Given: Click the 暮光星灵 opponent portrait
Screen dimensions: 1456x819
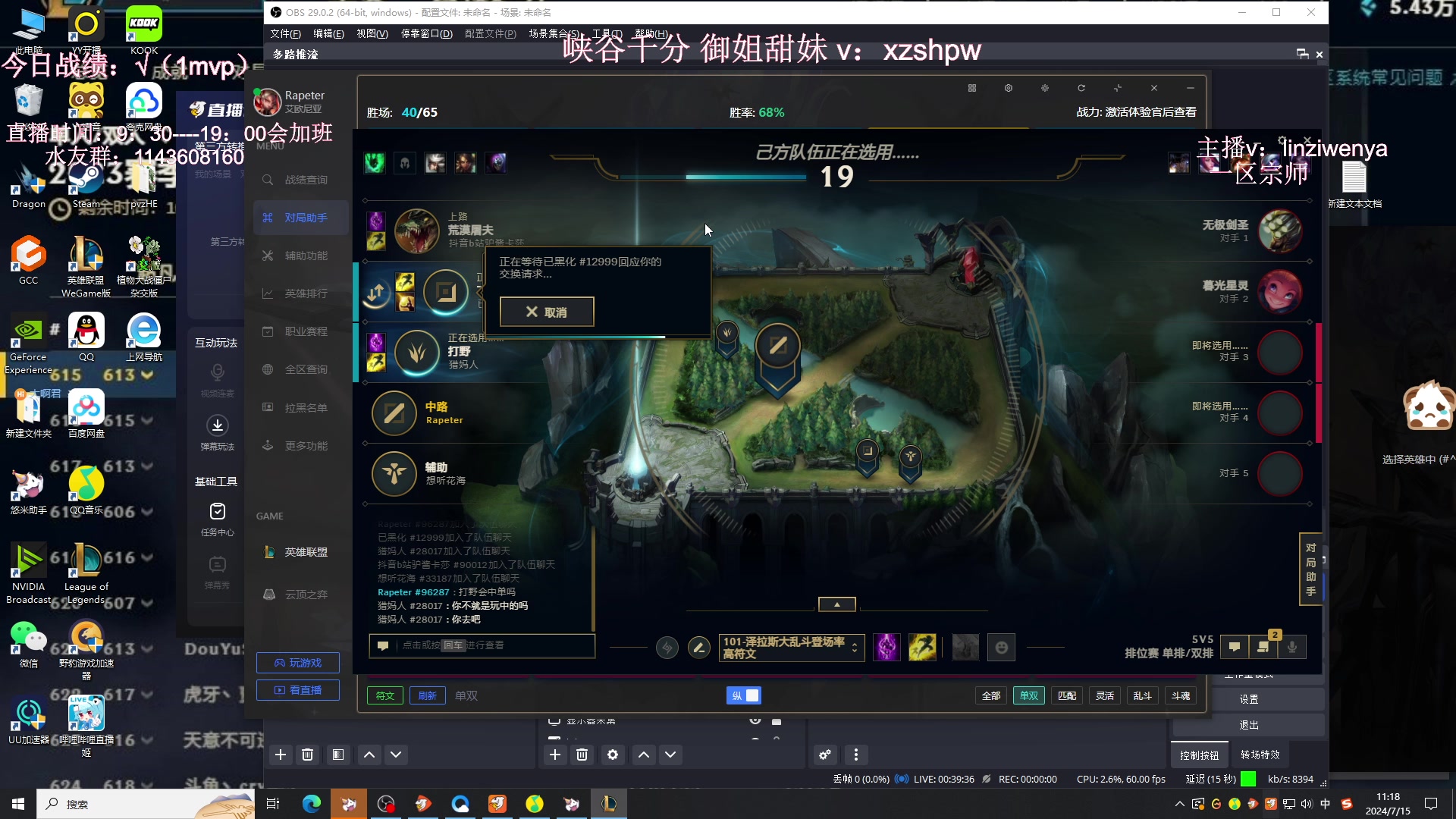Looking at the screenshot, I should [1280, 291].
